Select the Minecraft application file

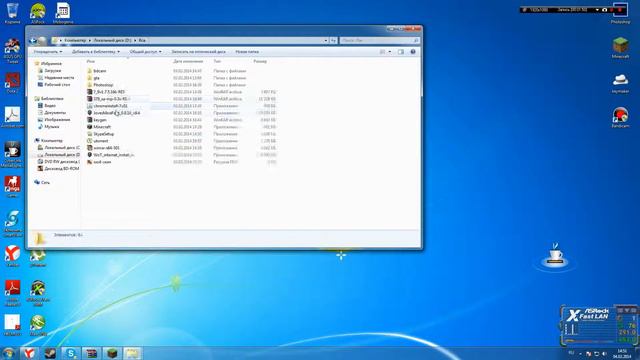pyautogui.click(x=102, y=127)
